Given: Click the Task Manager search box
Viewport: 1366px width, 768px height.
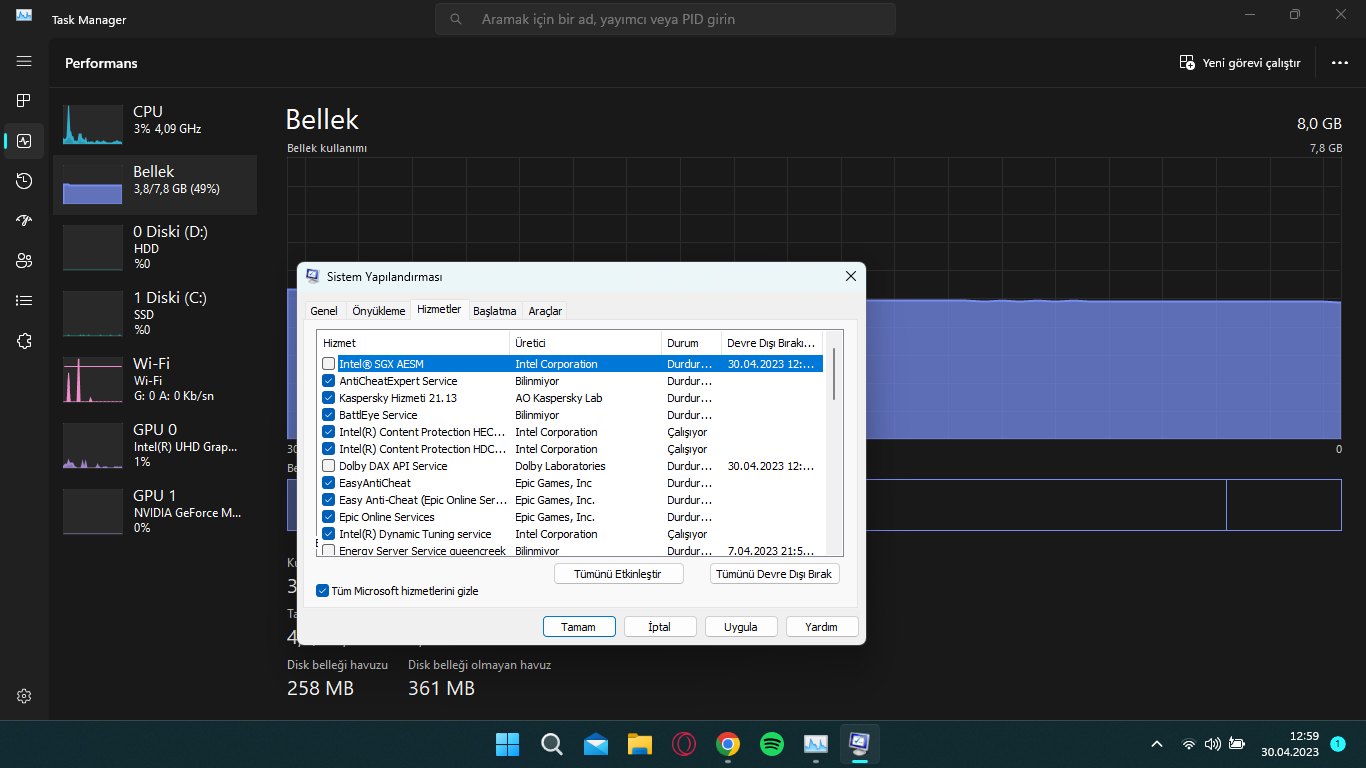Looking at the screenshot, I should 665,19.
